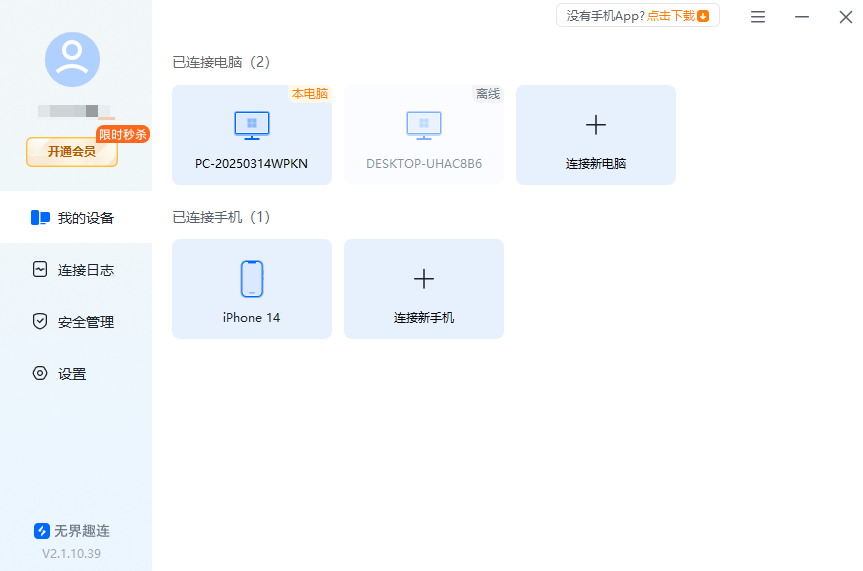Open the 我的设备 sidebar tab
Image resolution: width=863 pixels, height=571 pixels.
(76, 218)
